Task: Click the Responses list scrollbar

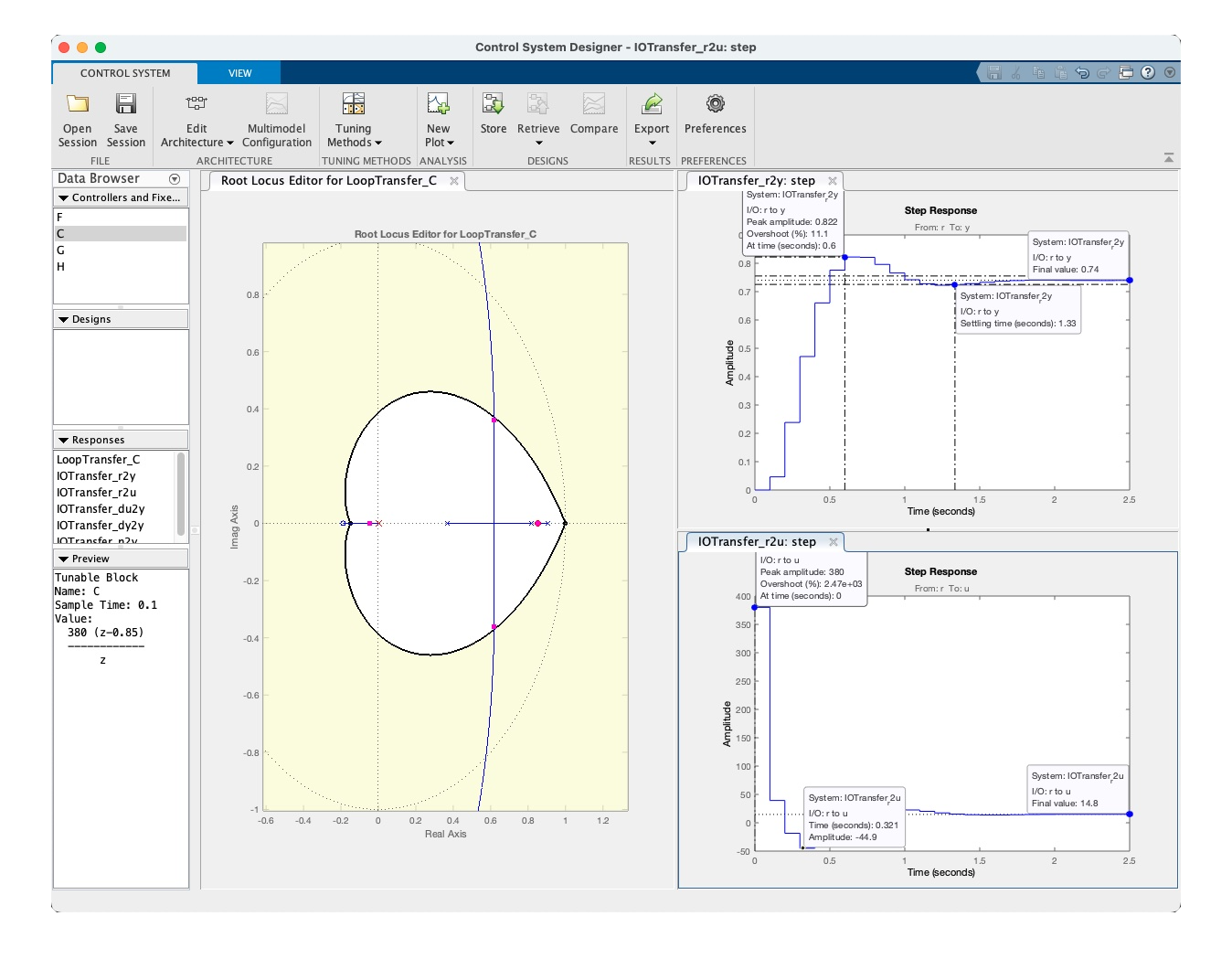Action: pos(181,494)
